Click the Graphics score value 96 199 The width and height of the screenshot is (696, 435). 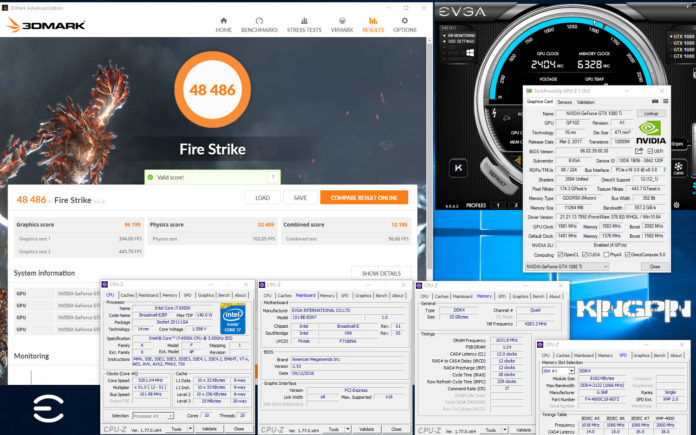(132, 225)
